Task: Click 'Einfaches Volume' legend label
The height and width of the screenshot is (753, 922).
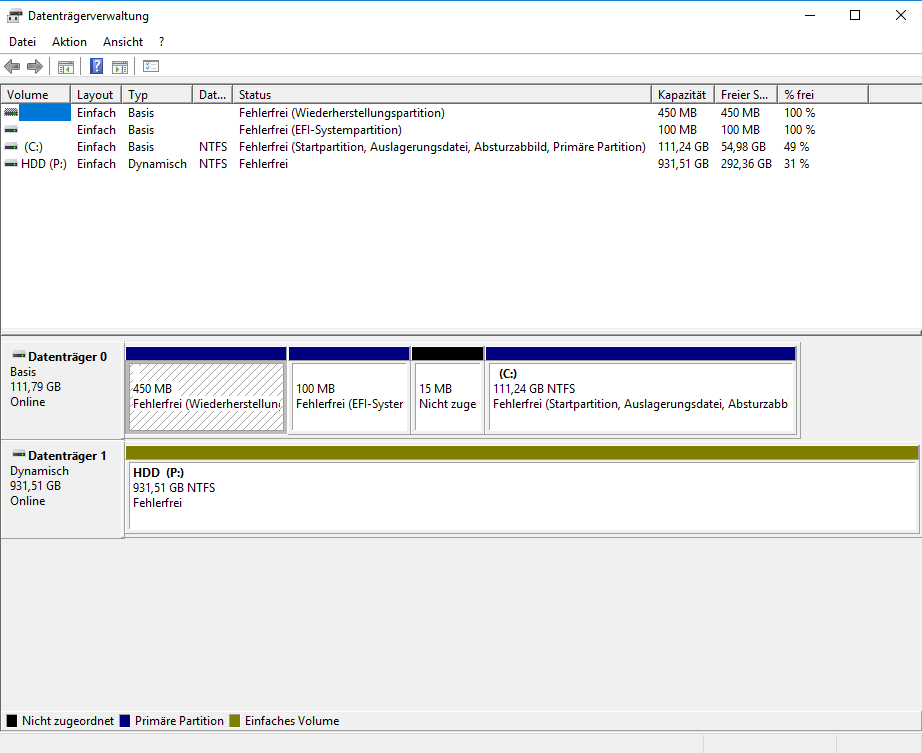Action: [x=292, y=721]
